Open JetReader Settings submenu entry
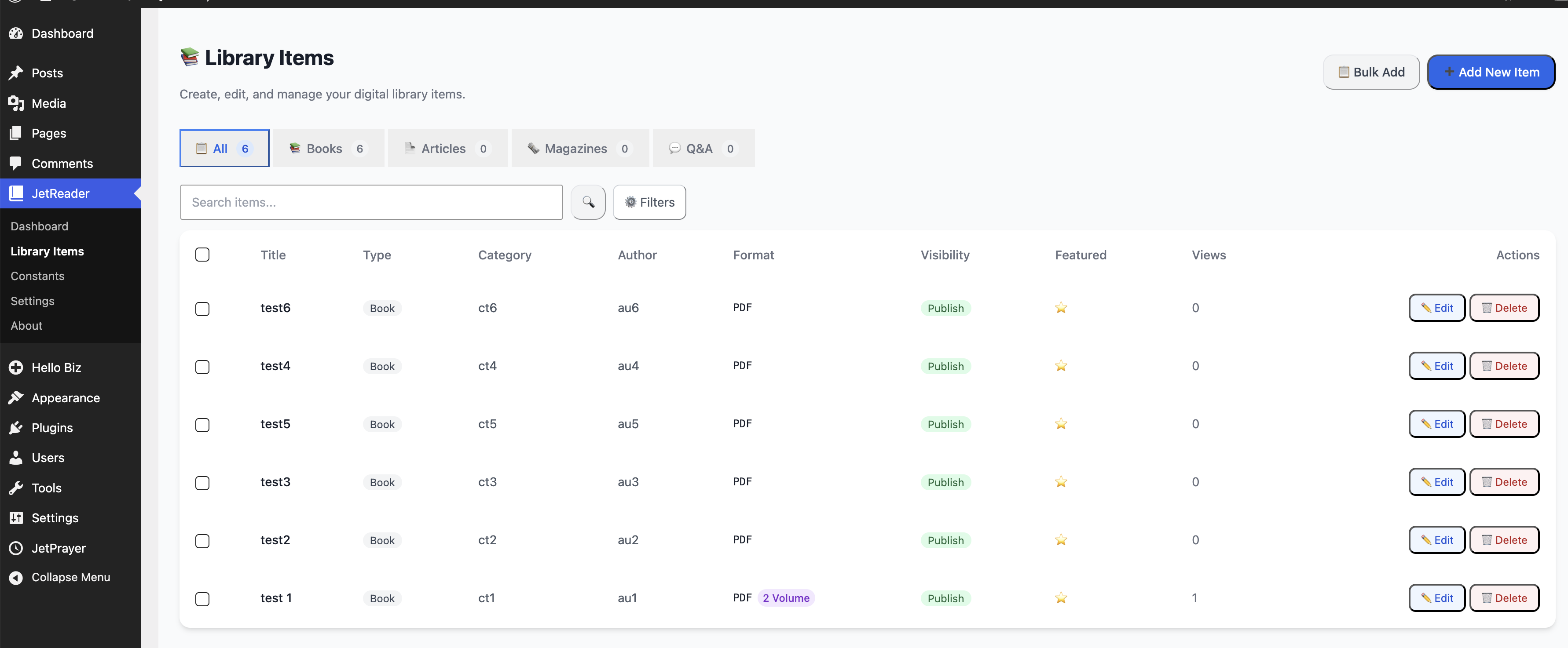This screenshot has width=1568, height=648. (x=33, y=301)
